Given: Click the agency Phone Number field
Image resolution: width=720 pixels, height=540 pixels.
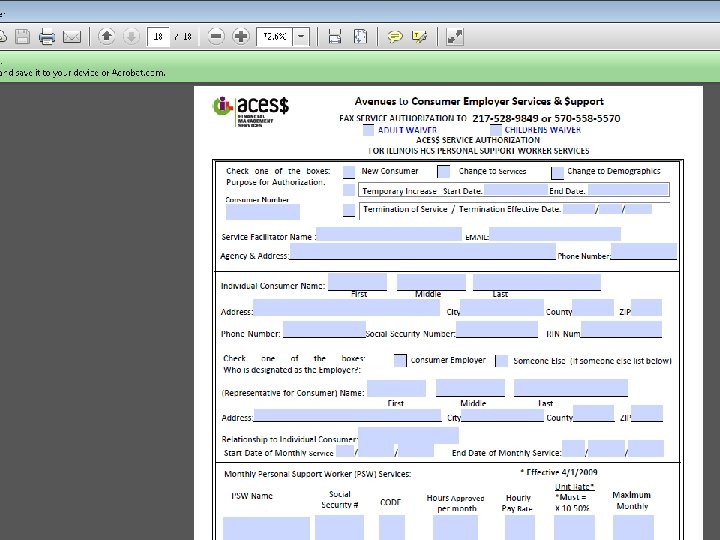Looking at the screenshot, I should click(x=644, y=252).
